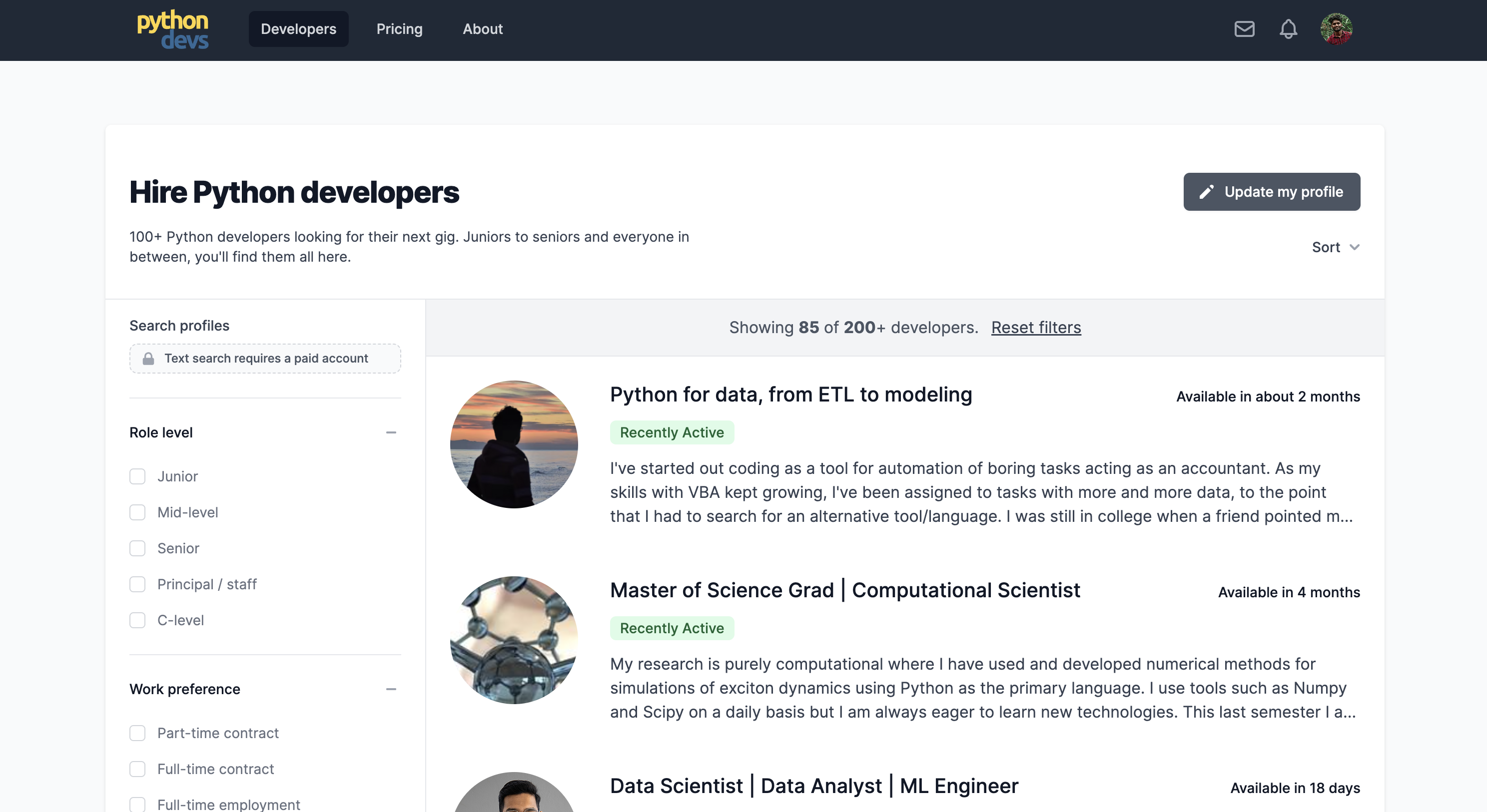Check the Senior role level
Image resolution: width=1487 pixels, height=812 pixels.
click(137, 548)
